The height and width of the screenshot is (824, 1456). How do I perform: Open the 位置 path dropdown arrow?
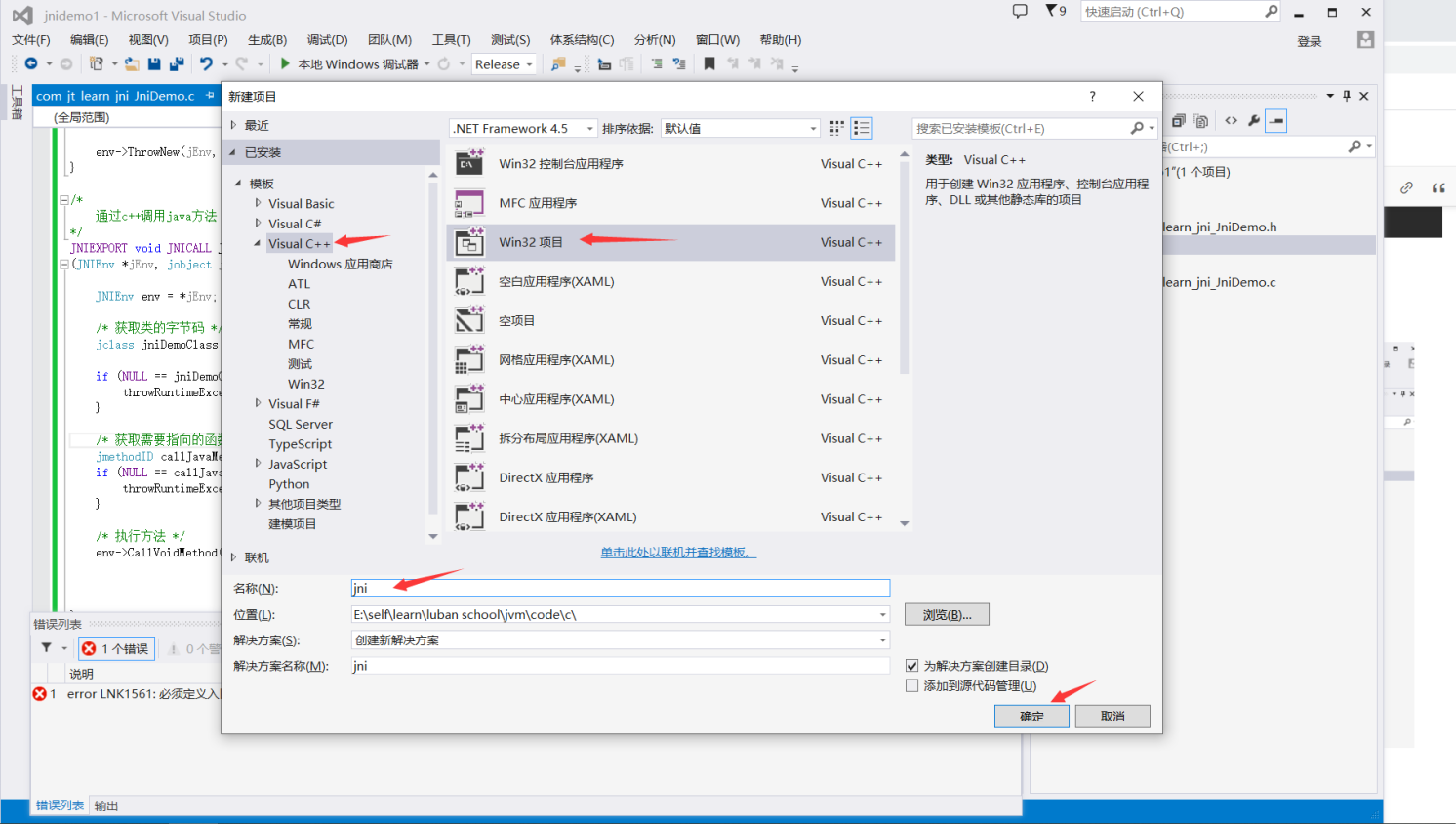point(882,614)
